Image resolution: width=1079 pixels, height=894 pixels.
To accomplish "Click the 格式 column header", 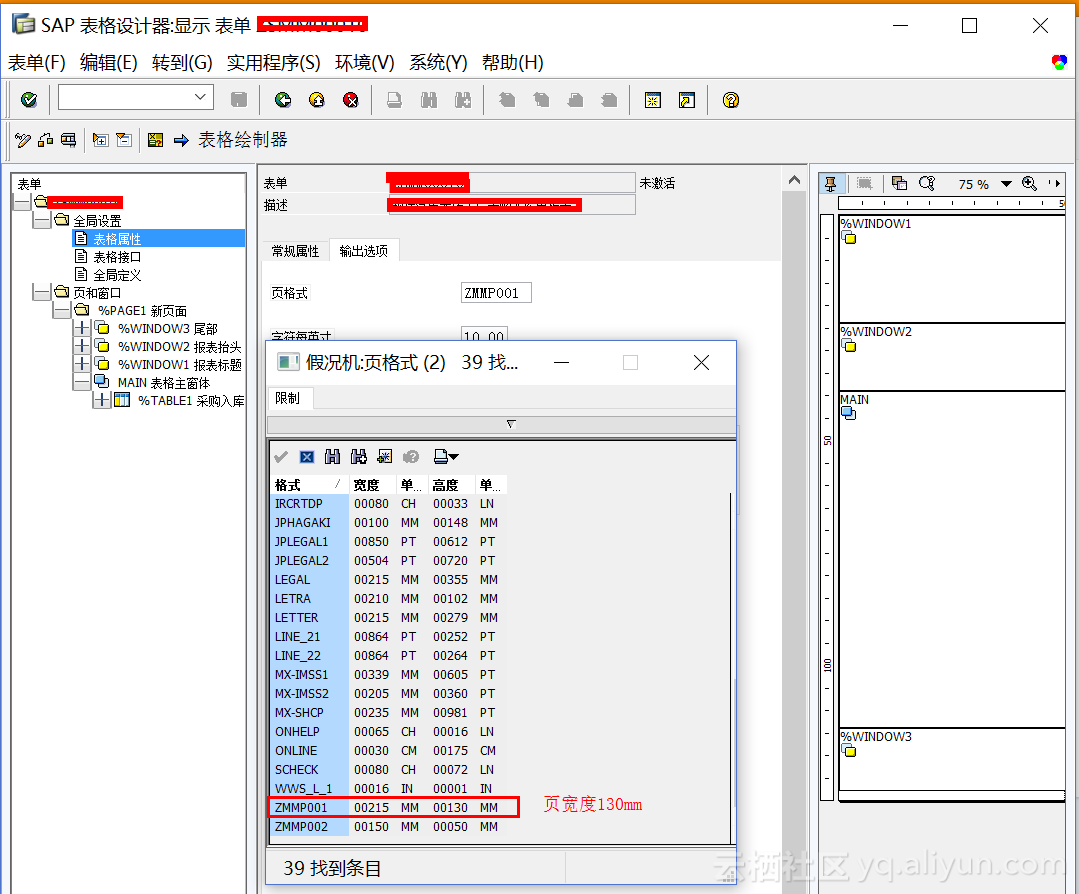I will [309, 485].
